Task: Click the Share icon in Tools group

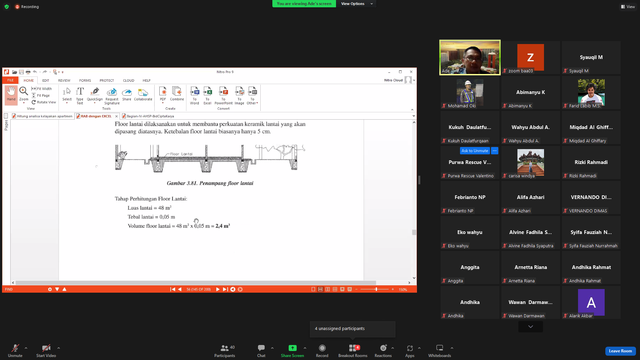Action: pyautogui.click(x=127, y=94)
